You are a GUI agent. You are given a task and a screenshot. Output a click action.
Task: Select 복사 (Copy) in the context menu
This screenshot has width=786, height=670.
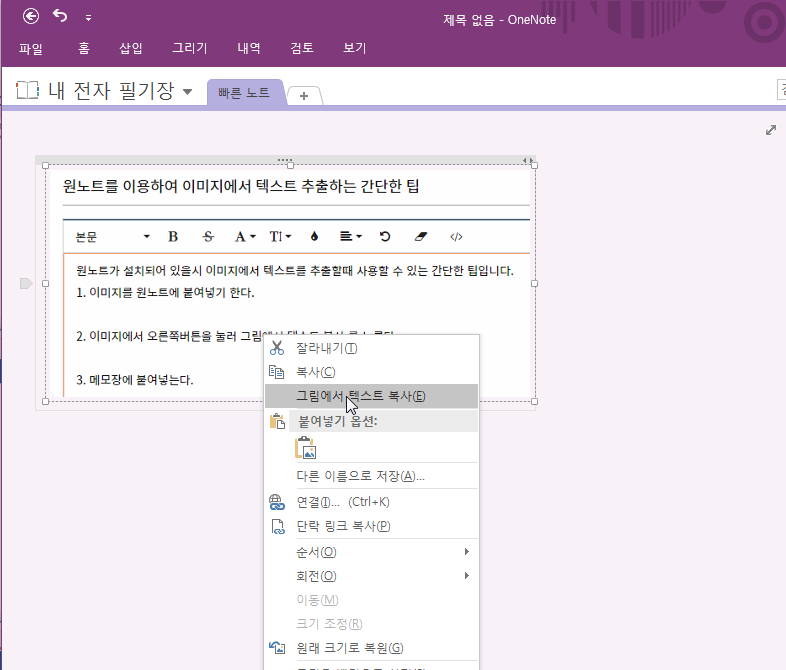[315, 372]
